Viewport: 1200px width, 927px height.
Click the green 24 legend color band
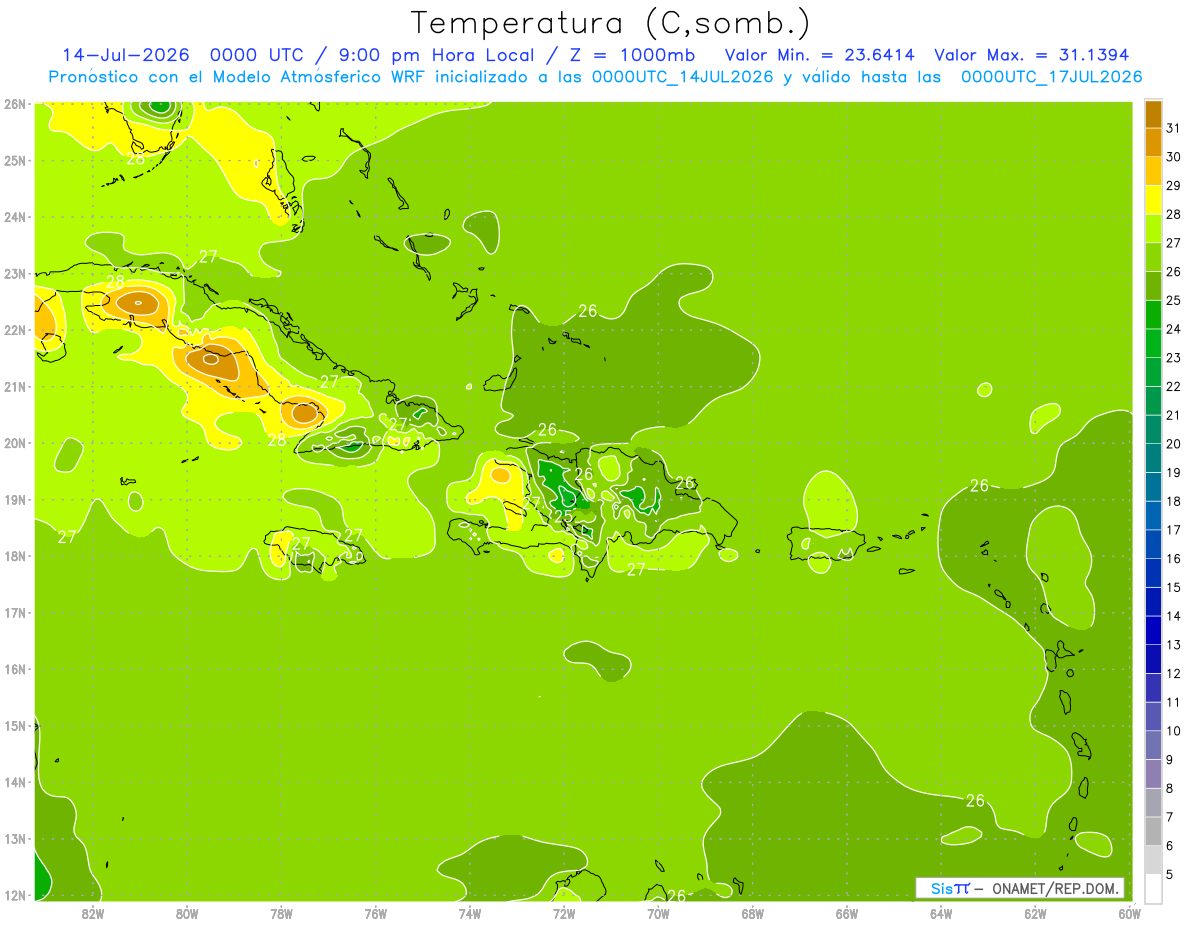tap(1153, 315)
